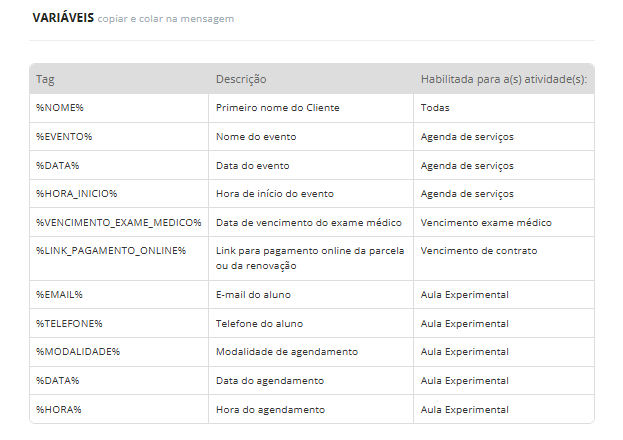
Task: Click 'Aula Experimental' in the %HORA% row
Action: 465,410
